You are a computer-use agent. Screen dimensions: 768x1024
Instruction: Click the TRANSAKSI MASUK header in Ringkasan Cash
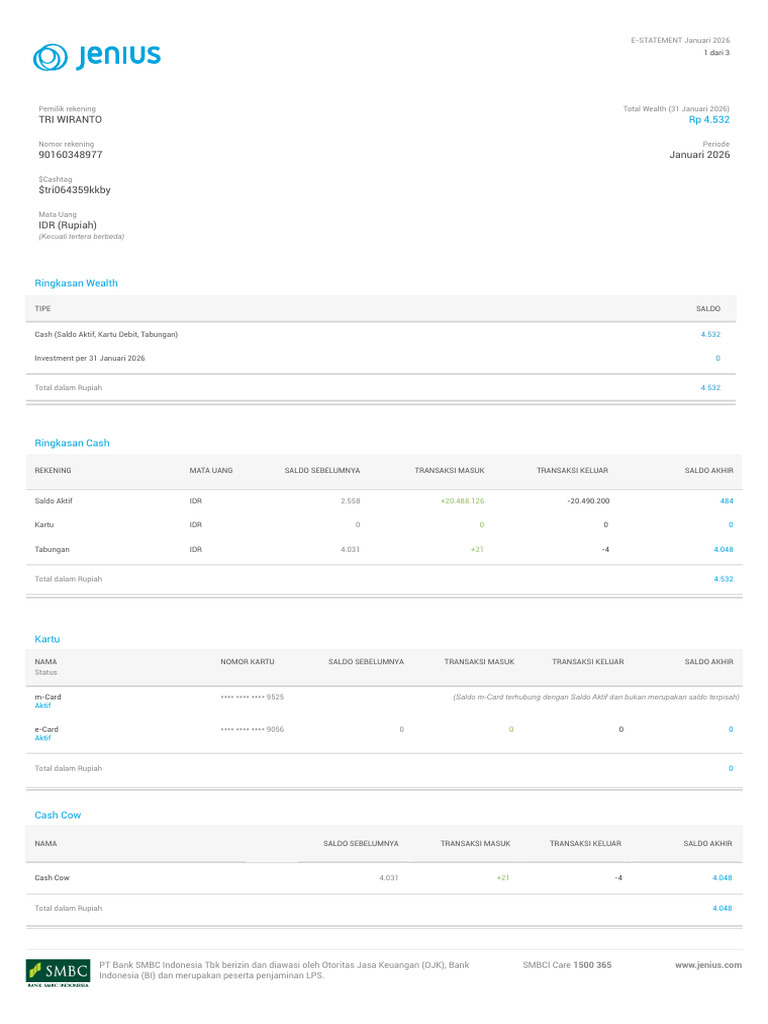coord(449,470)
